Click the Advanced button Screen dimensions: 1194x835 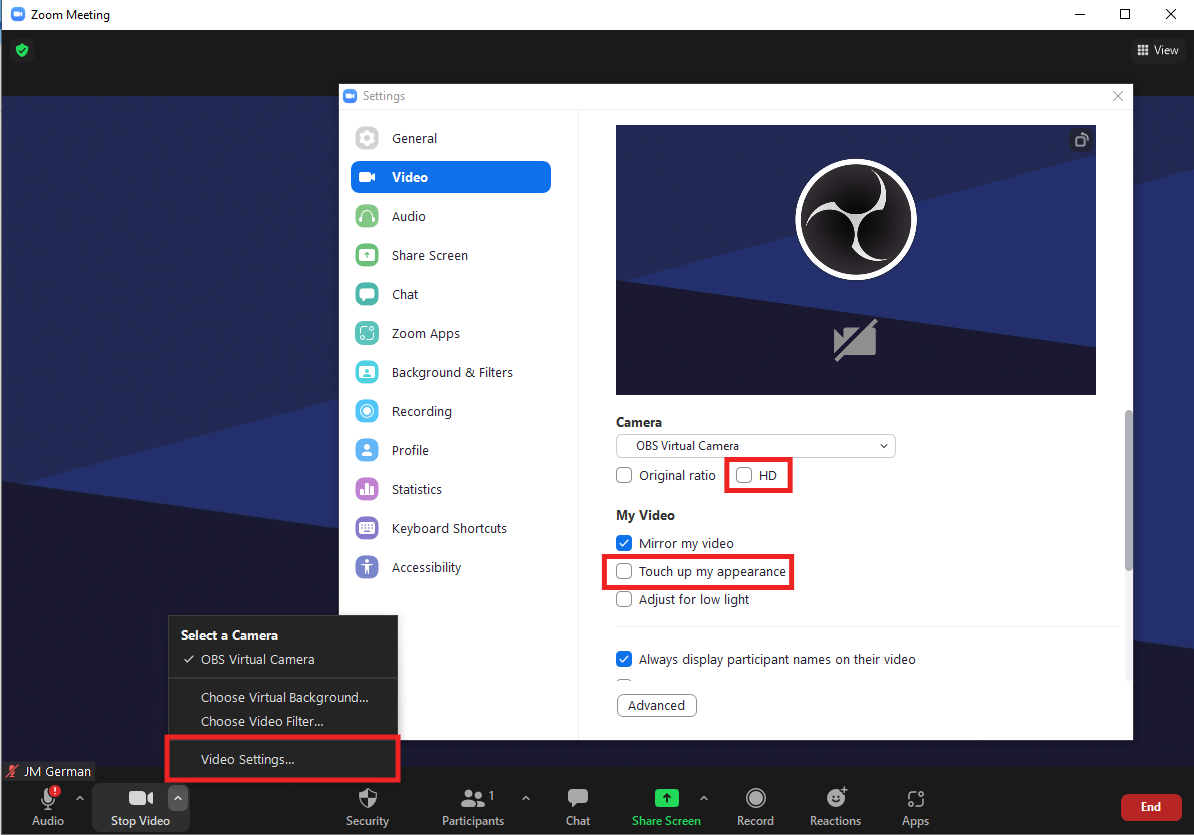[656, 706]
